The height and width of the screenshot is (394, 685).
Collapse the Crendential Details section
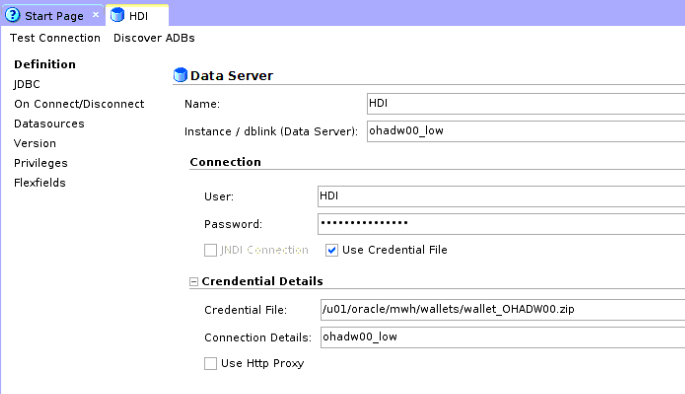tap(194, 282)
